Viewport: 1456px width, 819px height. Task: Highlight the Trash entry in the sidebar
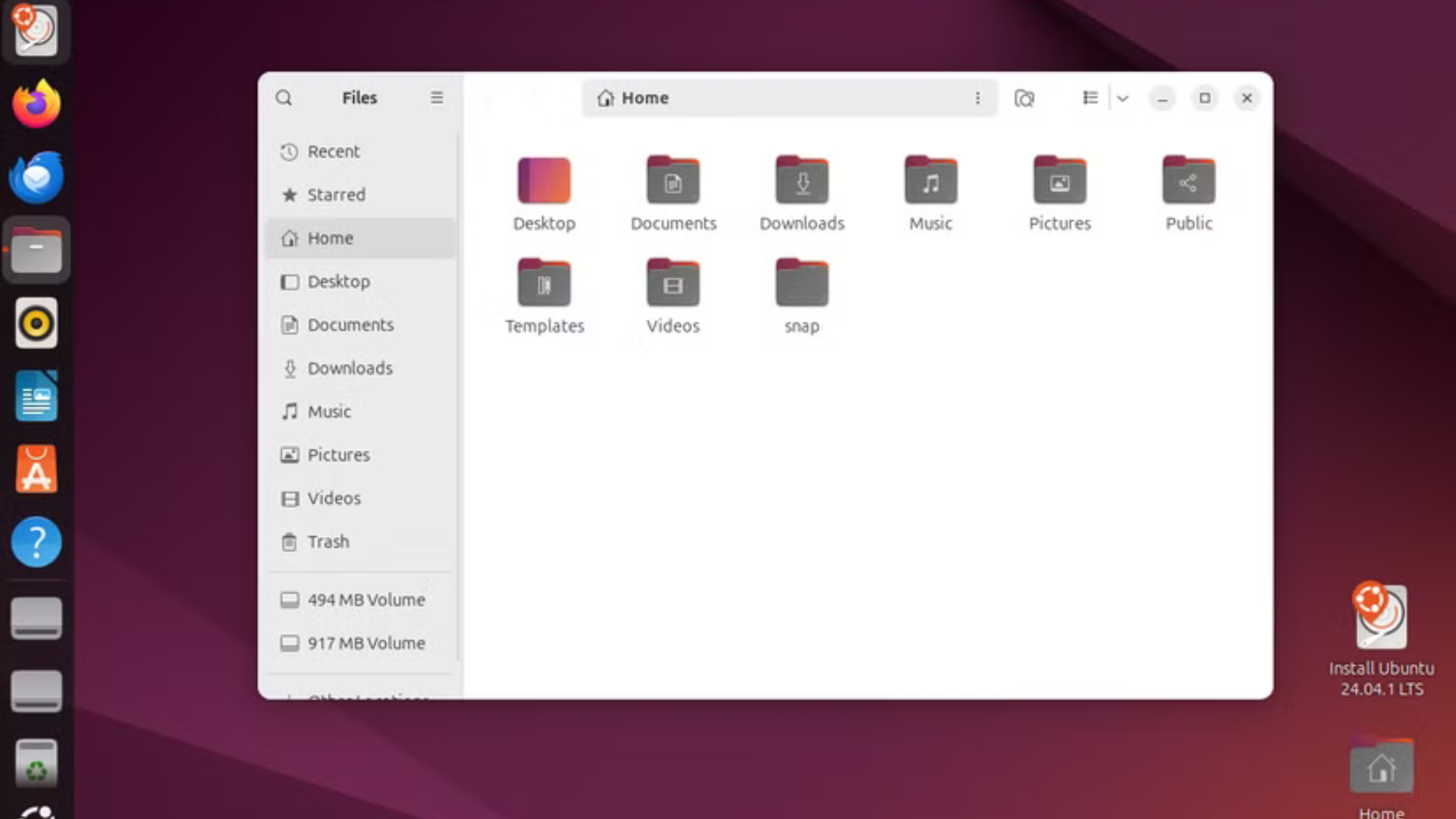point(328,541)
